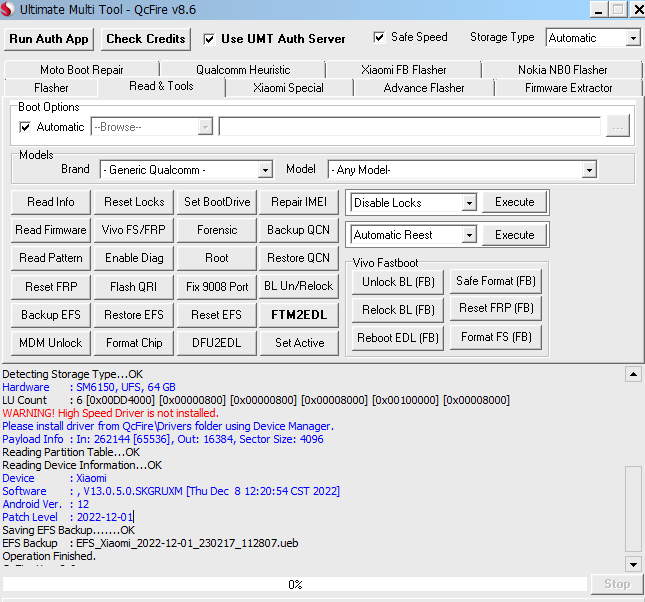Screen dimensions: 645x602
Task: Click Run Auth App button
Action: [49, 39]
